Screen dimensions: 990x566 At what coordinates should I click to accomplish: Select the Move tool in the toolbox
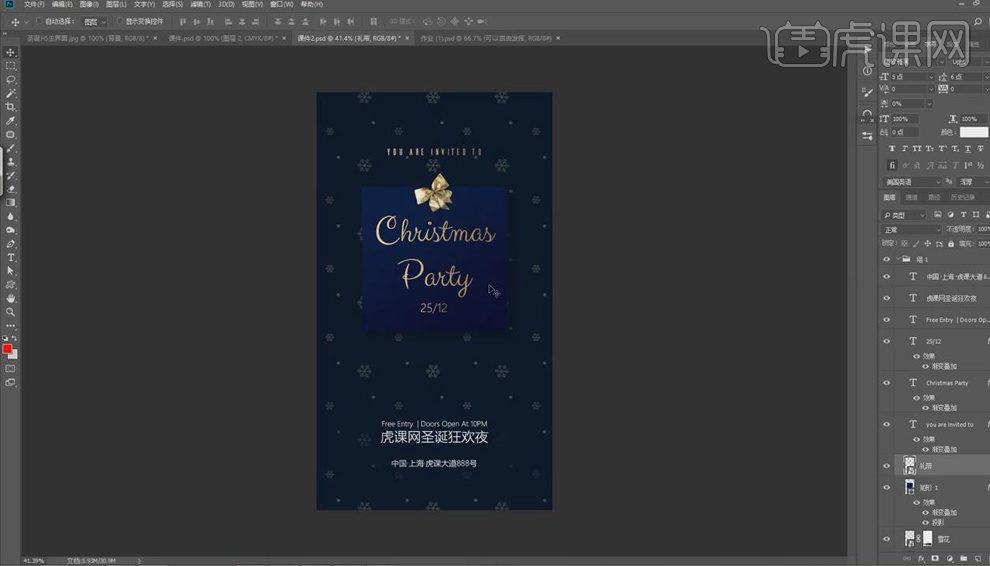pyautogui.click(x=11, y=52)
